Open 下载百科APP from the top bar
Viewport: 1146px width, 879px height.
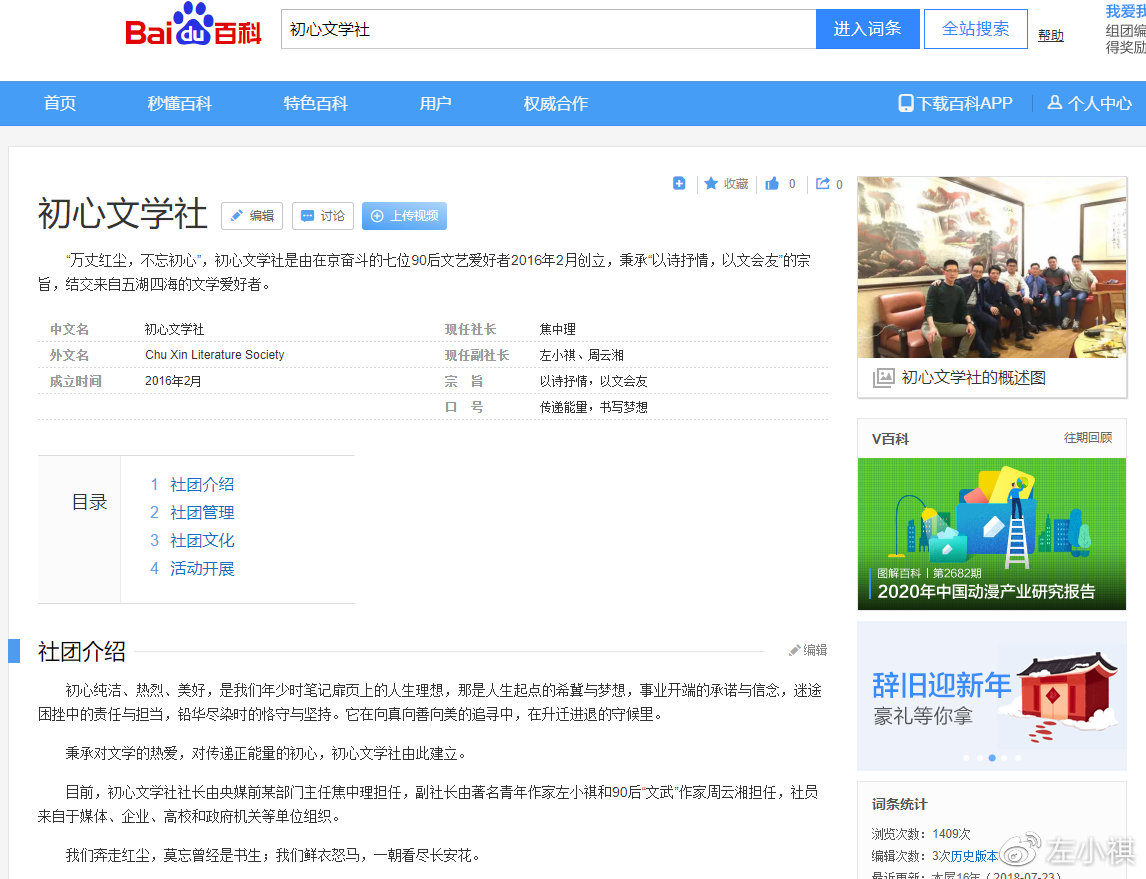point(955,103)
